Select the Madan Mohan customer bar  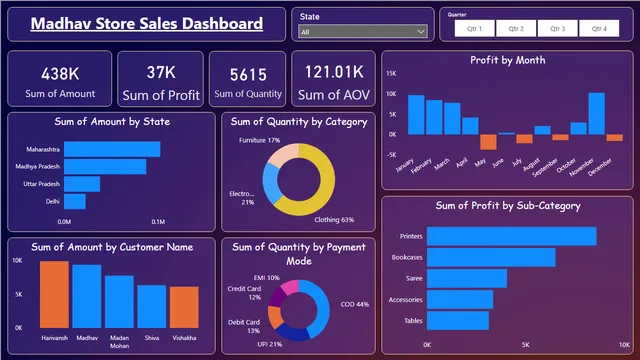click(119, 302)
